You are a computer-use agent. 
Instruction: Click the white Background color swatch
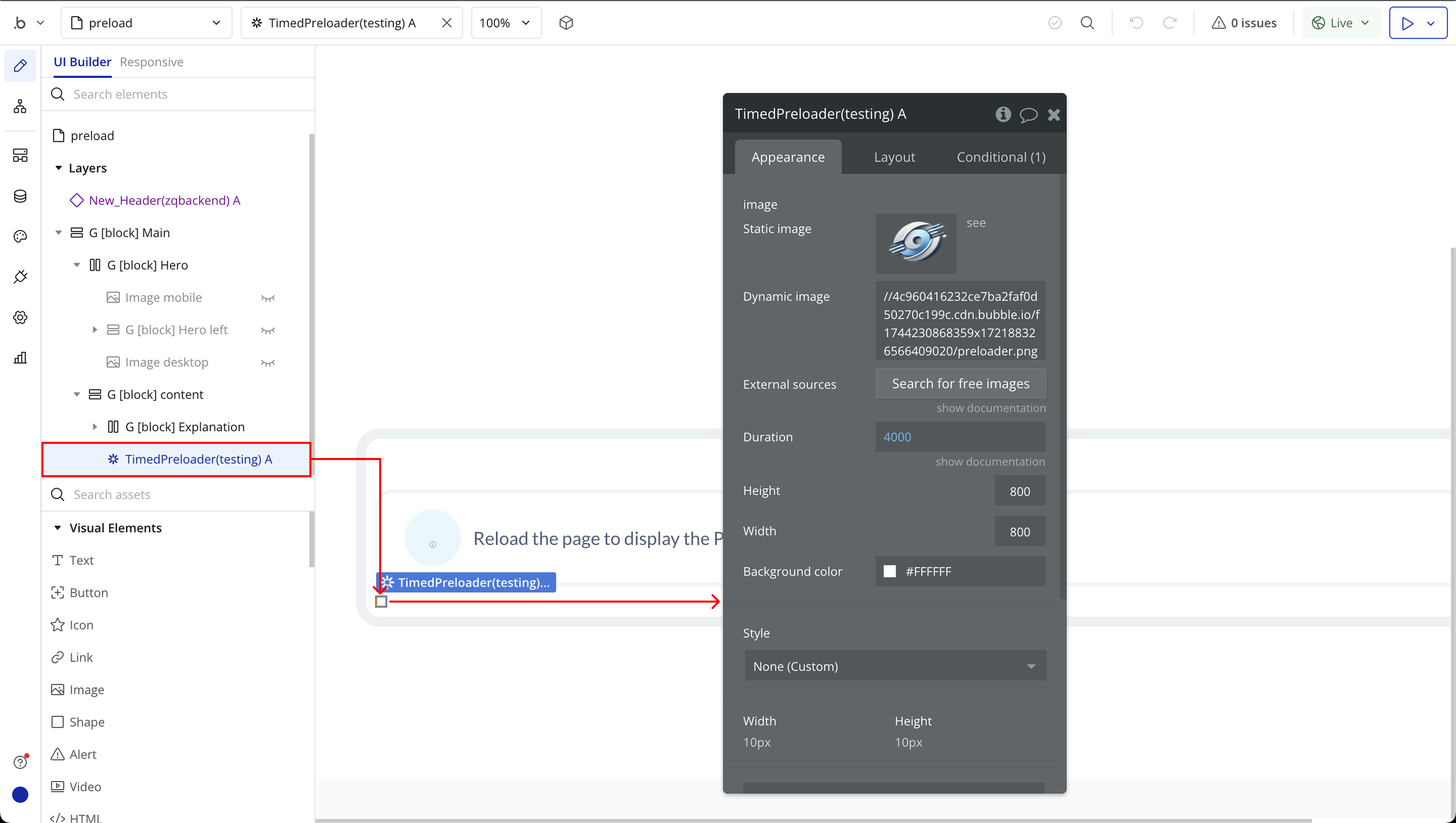pos(889,572)
